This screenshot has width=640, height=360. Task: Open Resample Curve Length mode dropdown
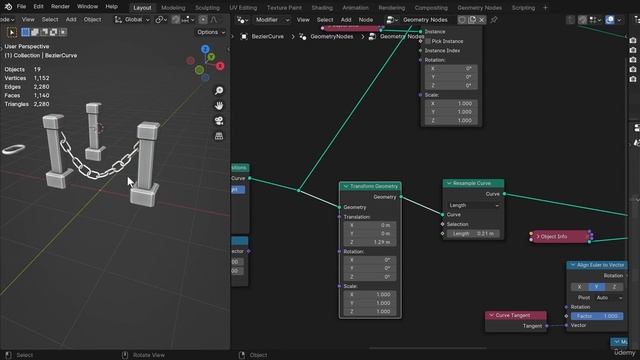click(473, 205)
